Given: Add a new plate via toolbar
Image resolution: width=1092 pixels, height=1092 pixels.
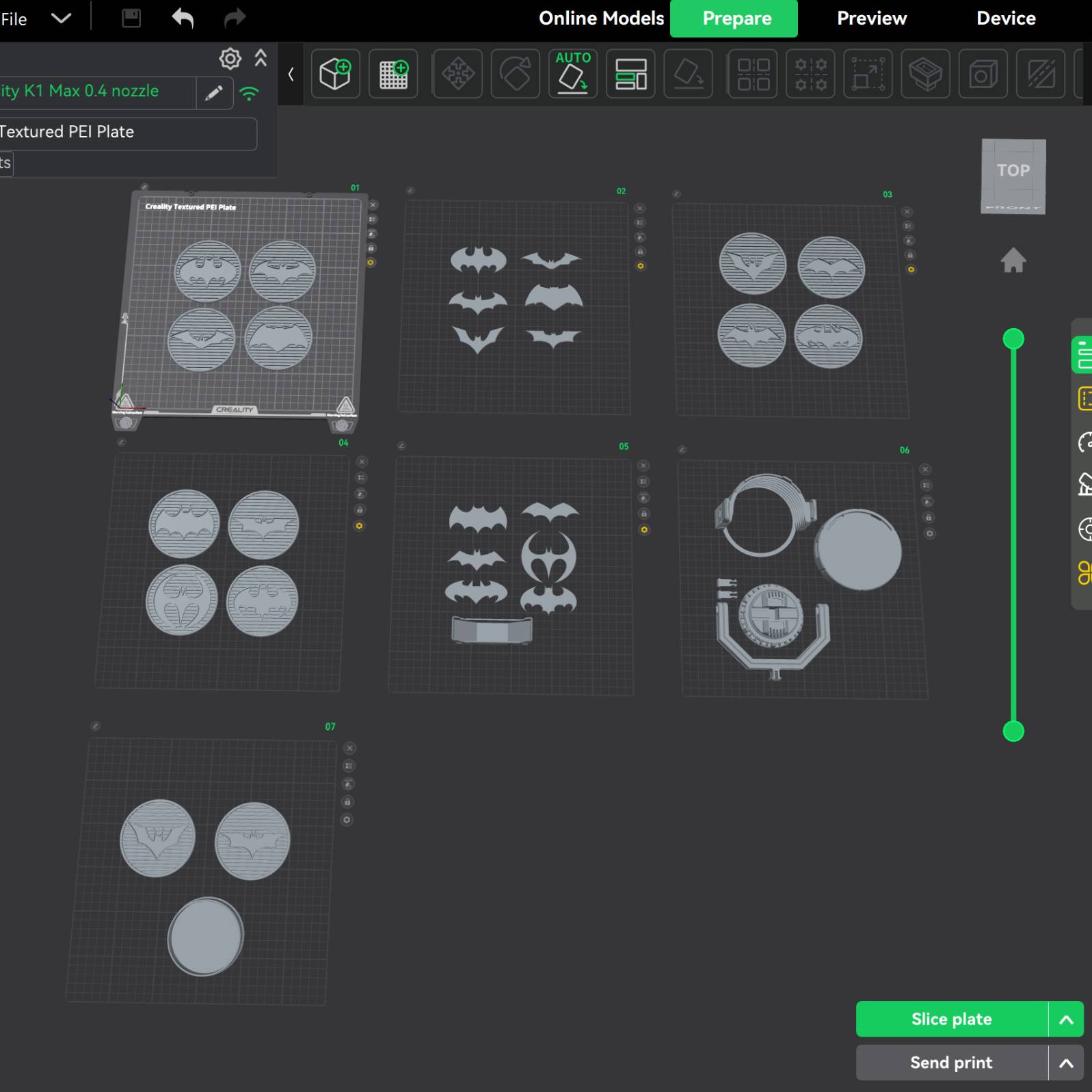Looking at the screenshot, I should point(393,74).
